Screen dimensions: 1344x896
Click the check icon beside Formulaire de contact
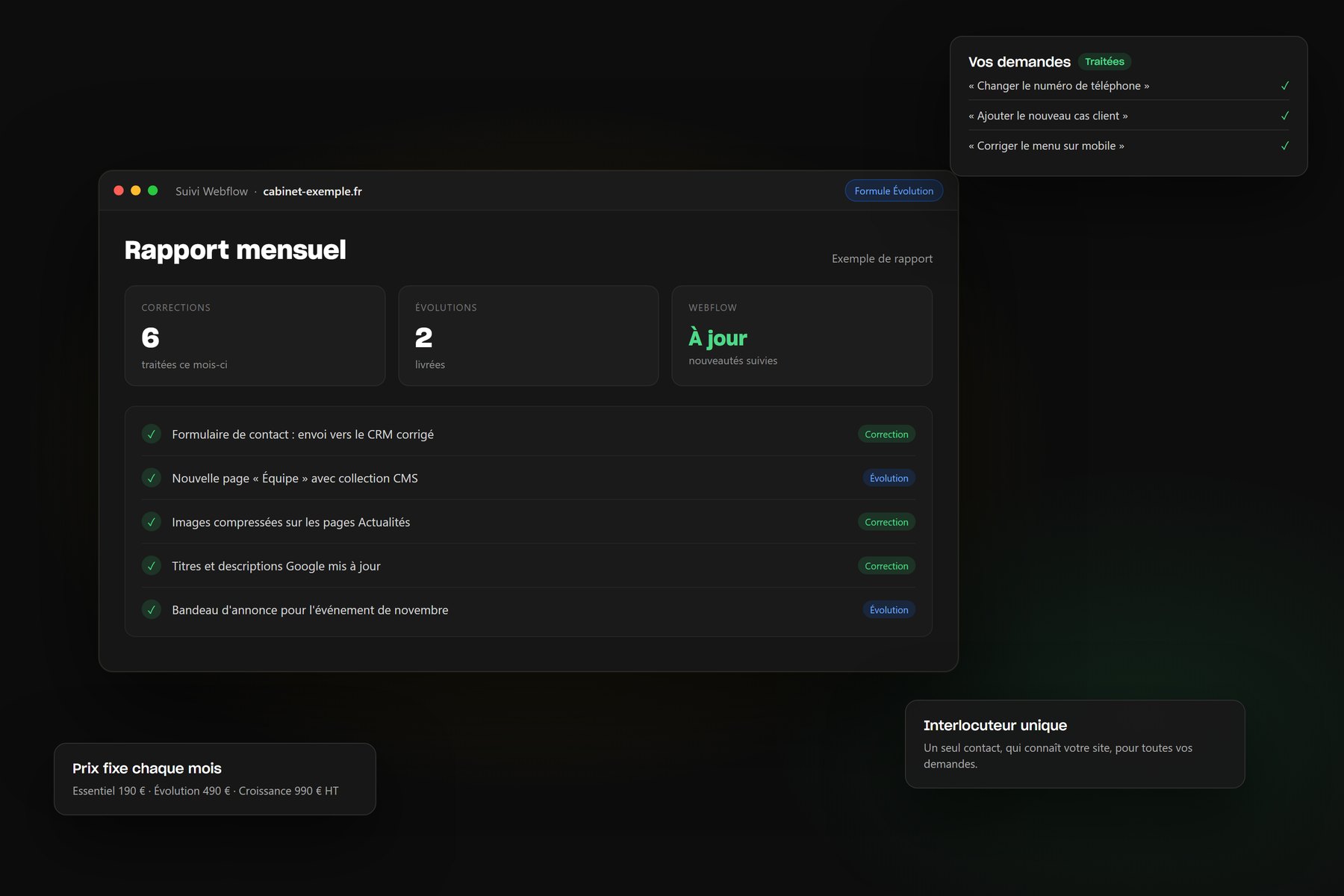coord(152,434)
